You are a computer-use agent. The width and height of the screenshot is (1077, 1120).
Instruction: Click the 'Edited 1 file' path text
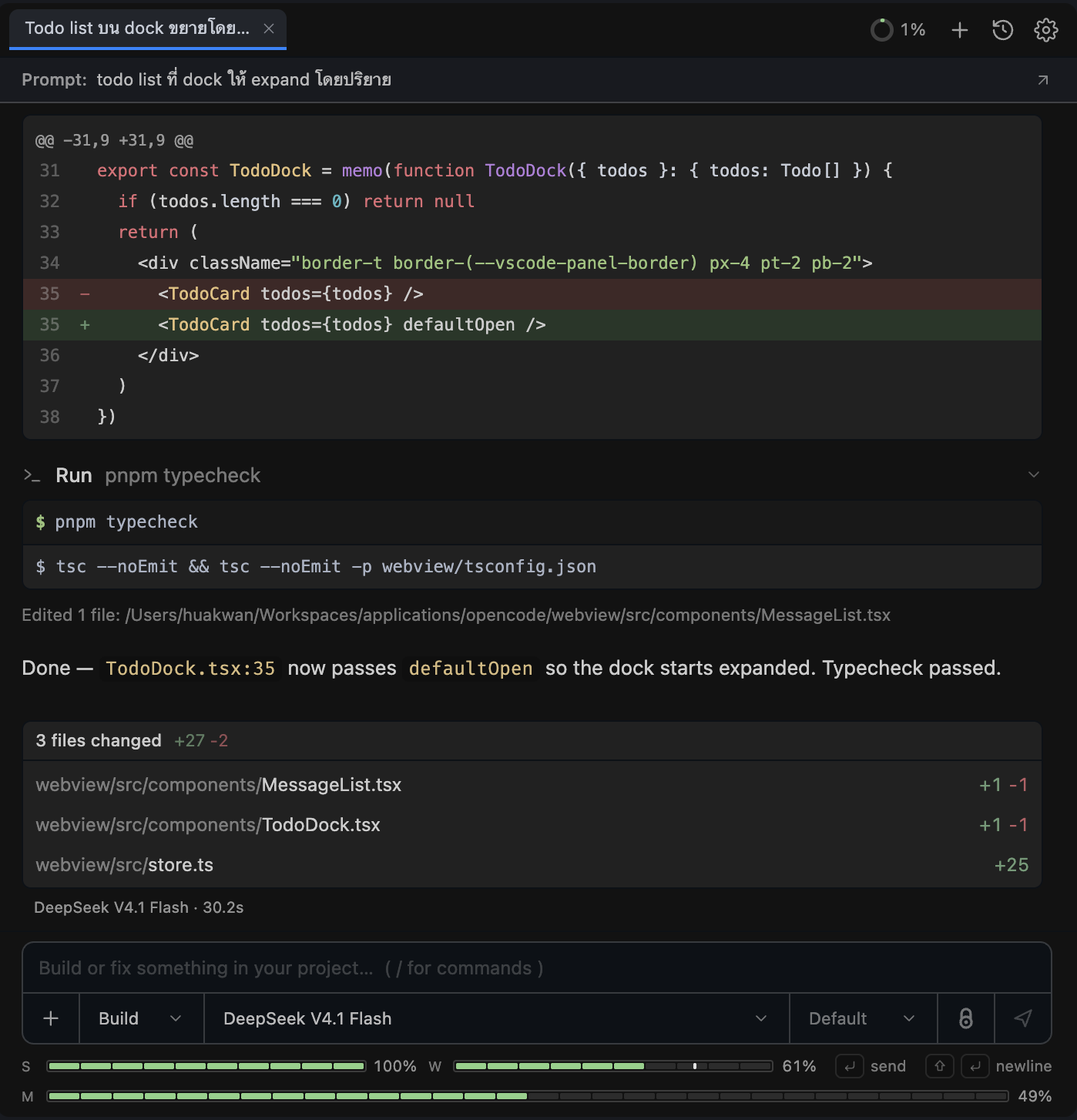click(x=456, y=615)
